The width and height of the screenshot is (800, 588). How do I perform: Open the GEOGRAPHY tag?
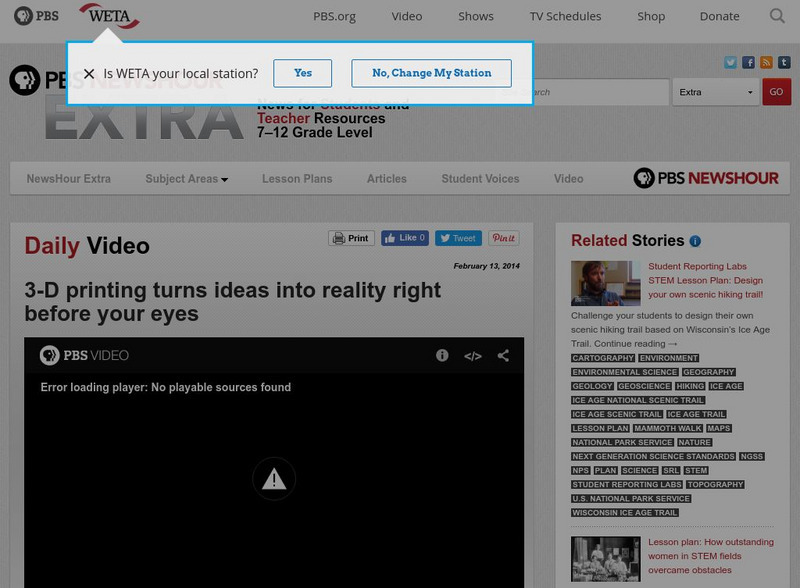click(x=709, y=372)
